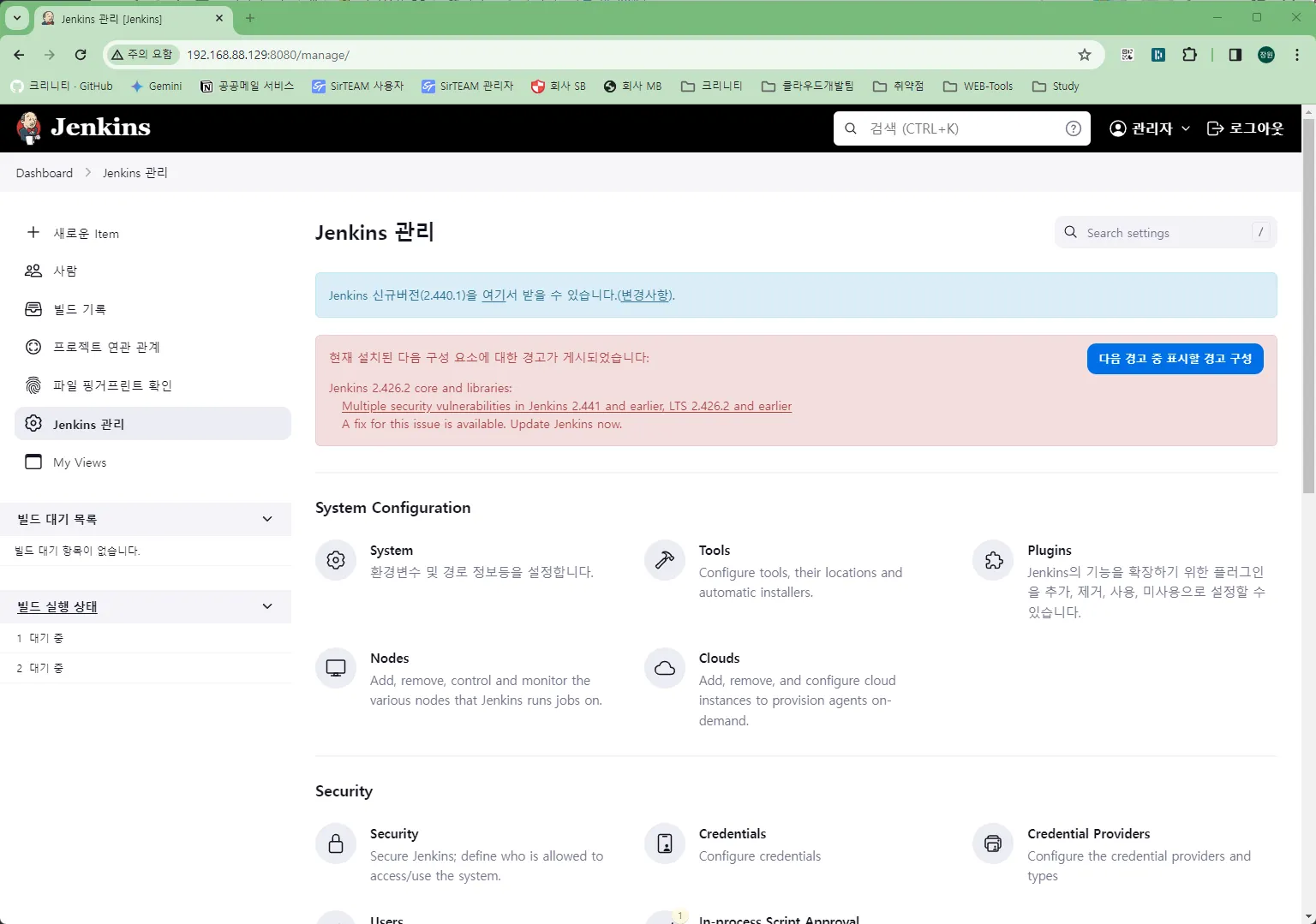
Task: Open the Tools hammer icon
Action: pyautogui.click(x=665, y=560)
